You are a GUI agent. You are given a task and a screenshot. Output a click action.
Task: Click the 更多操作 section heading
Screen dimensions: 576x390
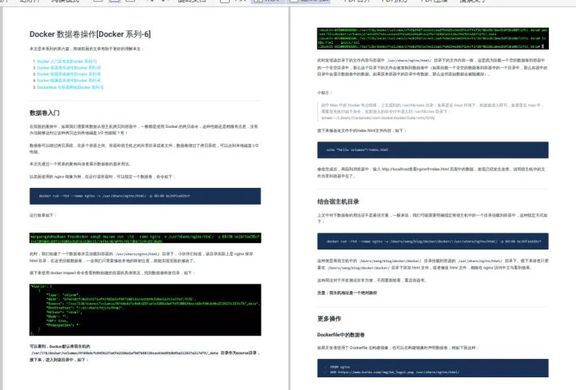coord(329,319)
